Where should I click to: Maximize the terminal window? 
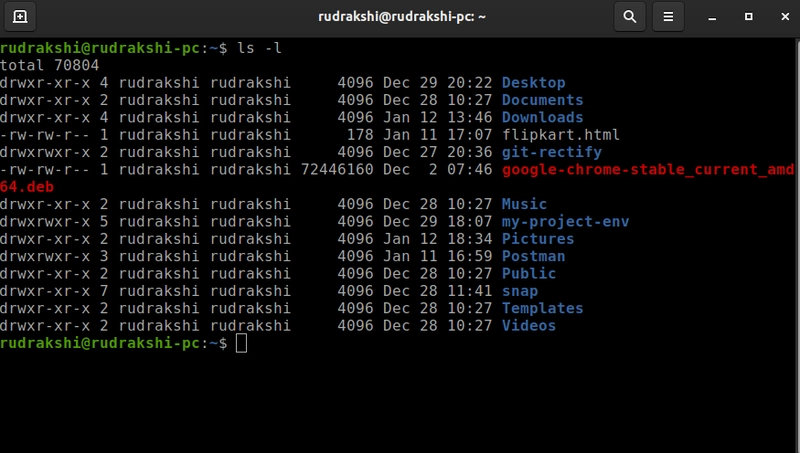pos(748,17)
